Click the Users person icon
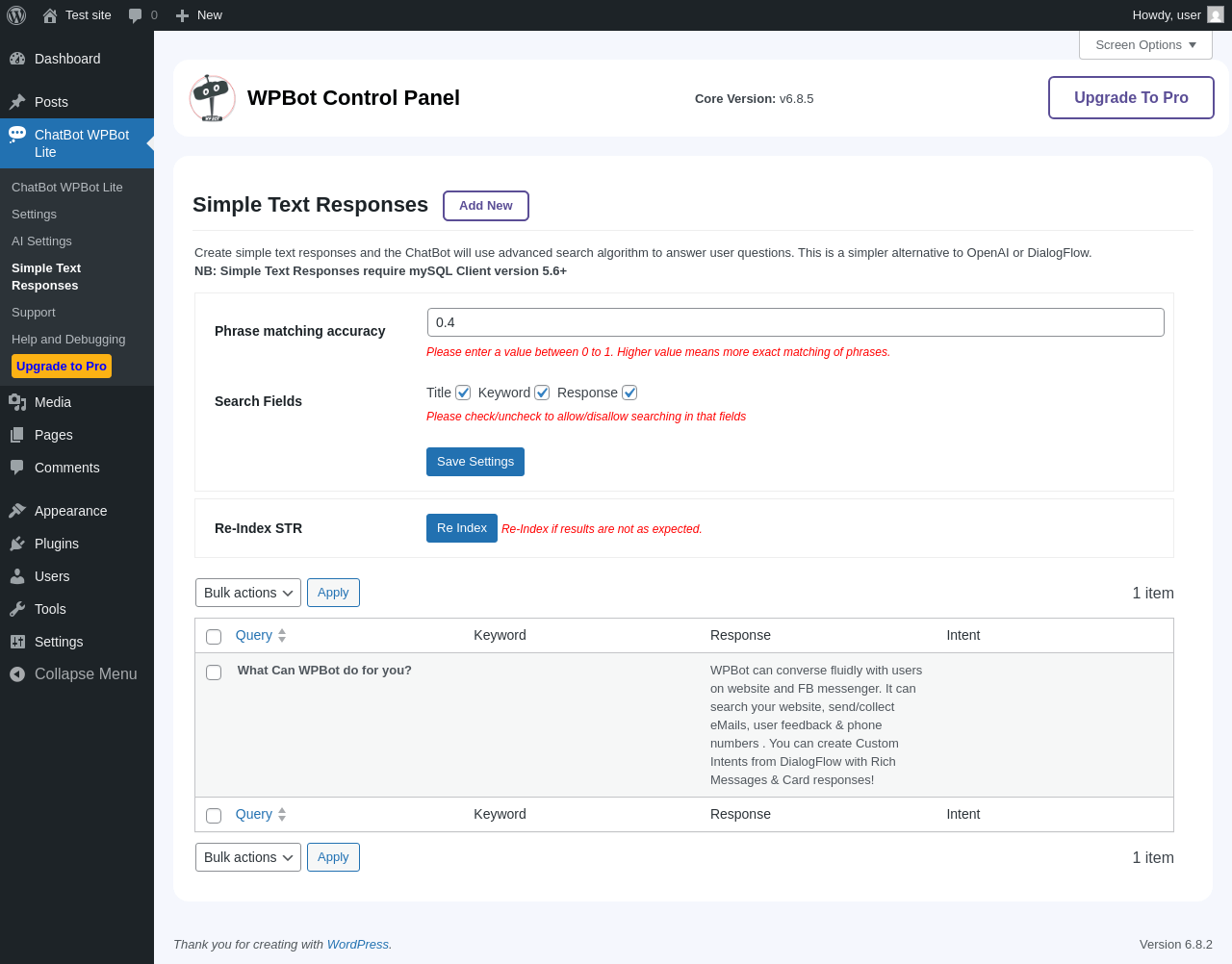The height and width of the screenshot is (964, 1232). point(17,576)
